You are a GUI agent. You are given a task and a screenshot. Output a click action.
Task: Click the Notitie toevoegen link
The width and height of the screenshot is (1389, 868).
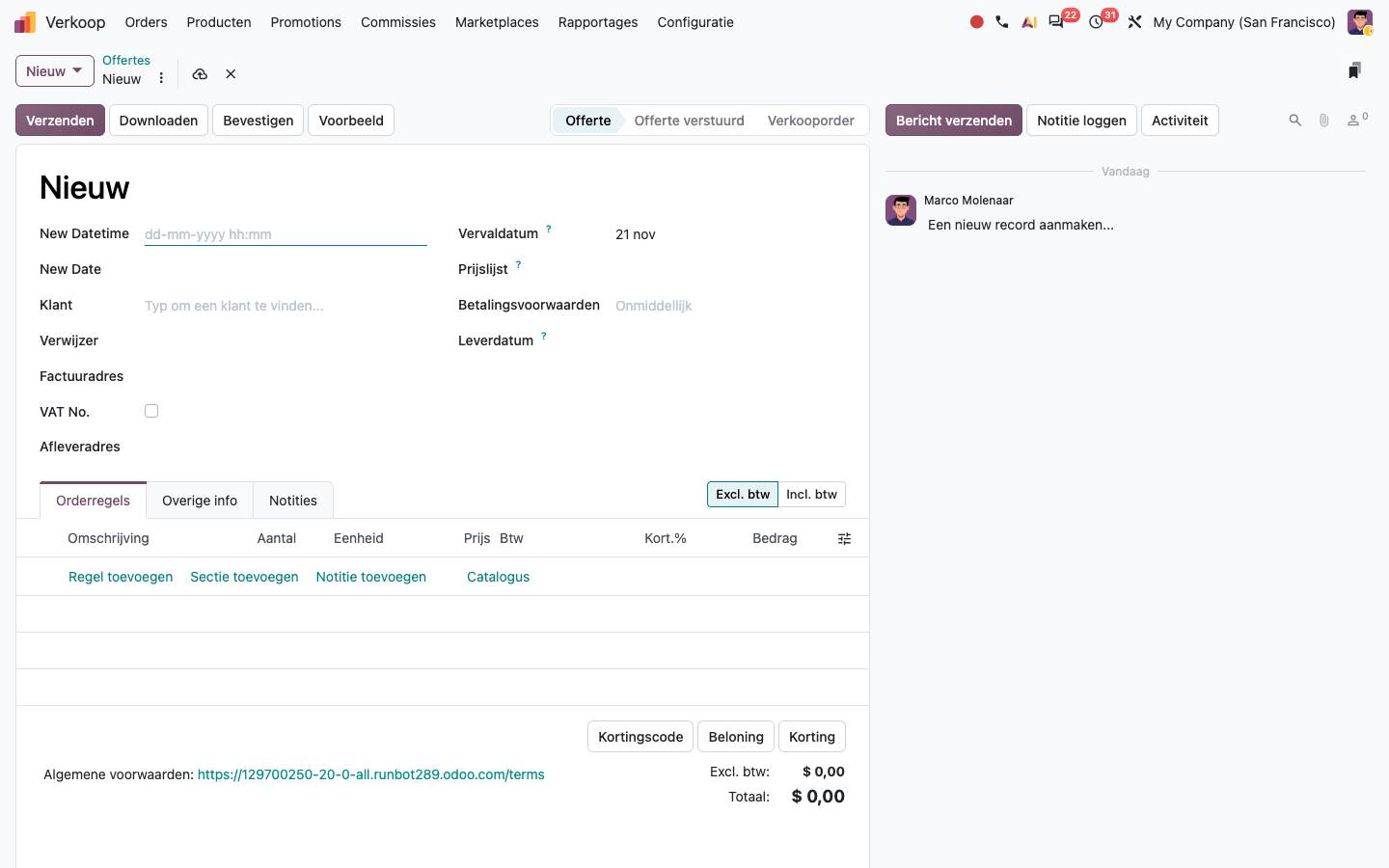[x=371, y=577]
